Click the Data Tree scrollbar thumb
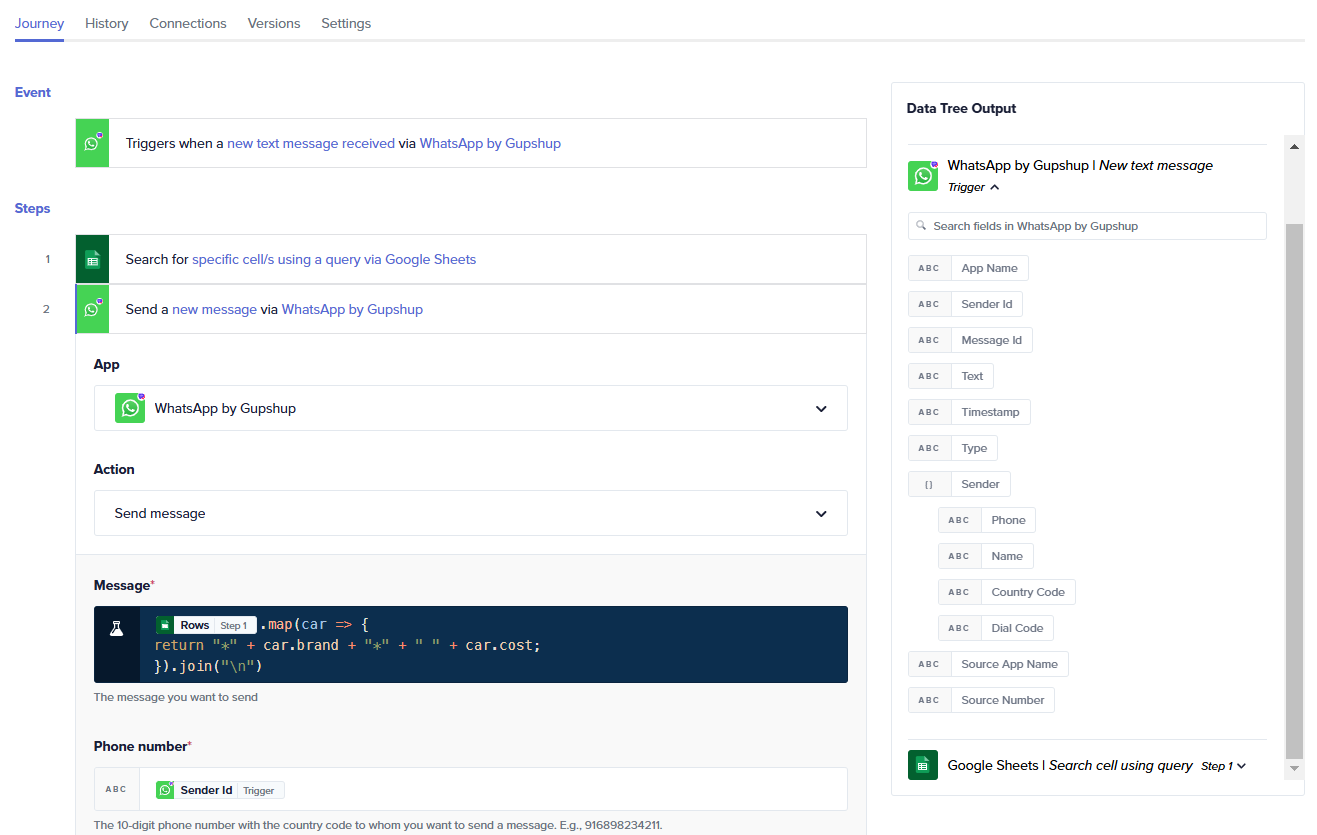 (1294, 490)
